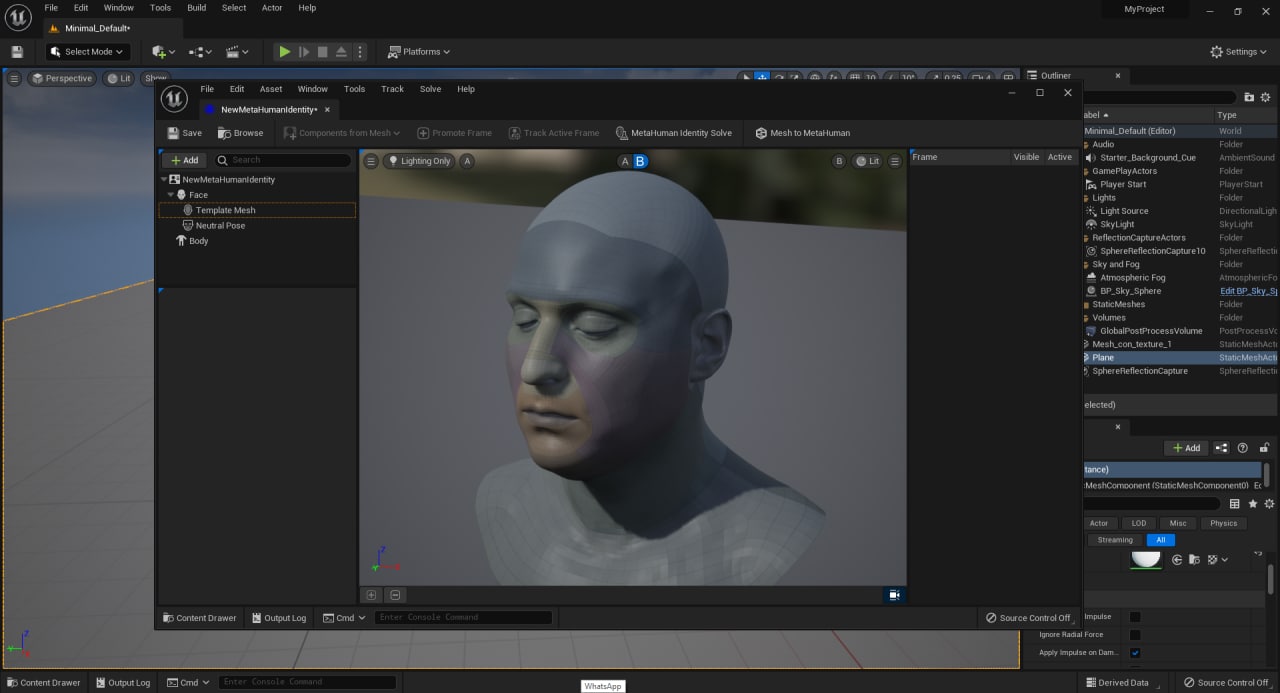Click the minus zoom button below the identity viewport

[395, 595]
